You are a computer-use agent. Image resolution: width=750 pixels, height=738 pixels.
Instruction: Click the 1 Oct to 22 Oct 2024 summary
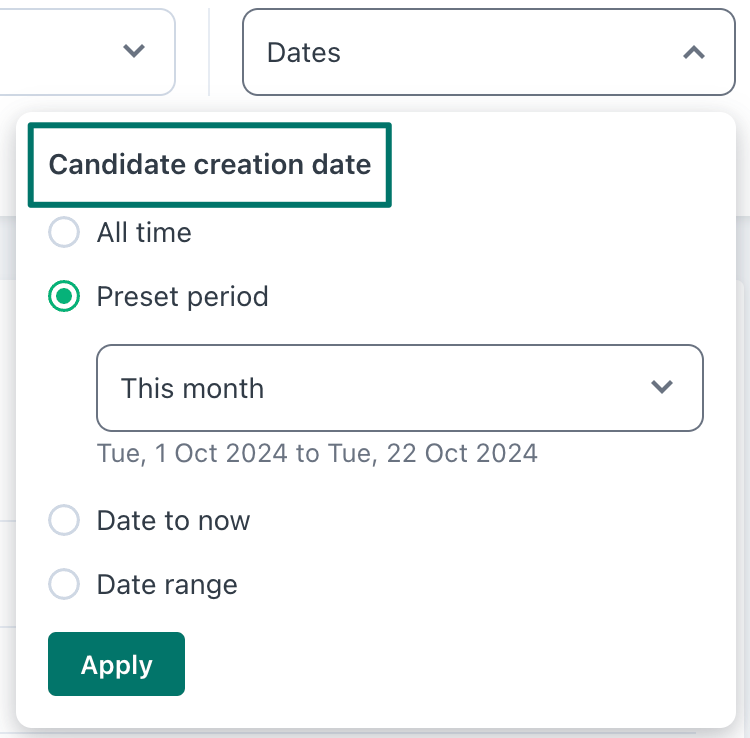(317, 453)
